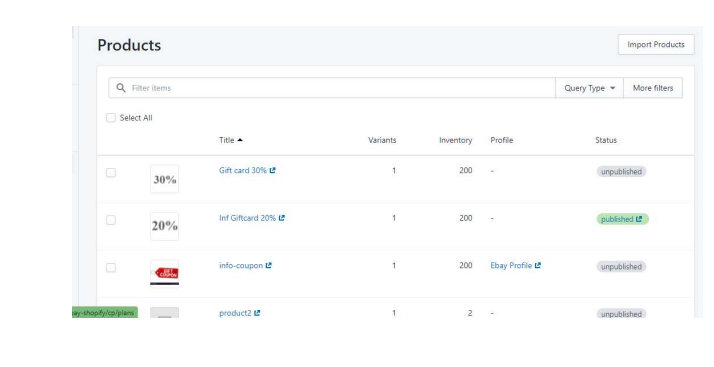Click inventory value 200 for Gift card 30%
The image size is (714, 367).
coord(465,170)
